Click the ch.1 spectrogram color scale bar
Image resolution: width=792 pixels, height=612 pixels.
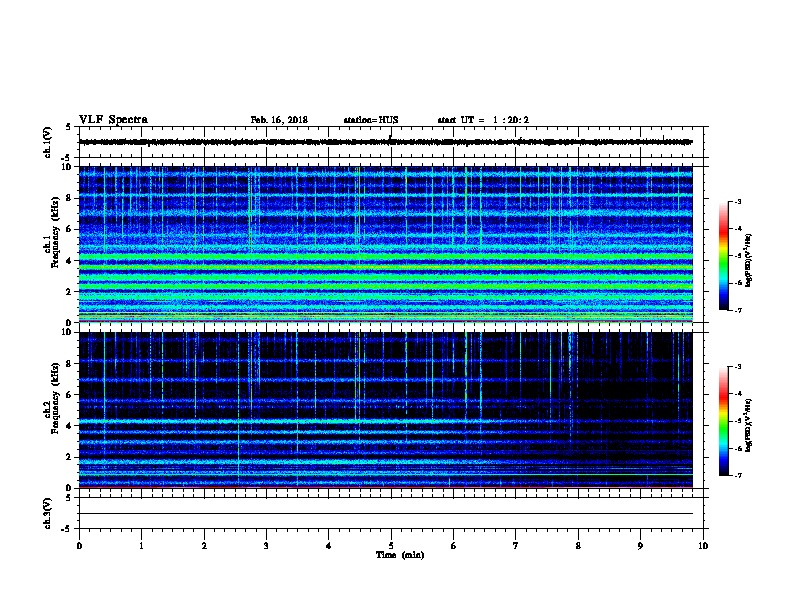pos(723,256)
